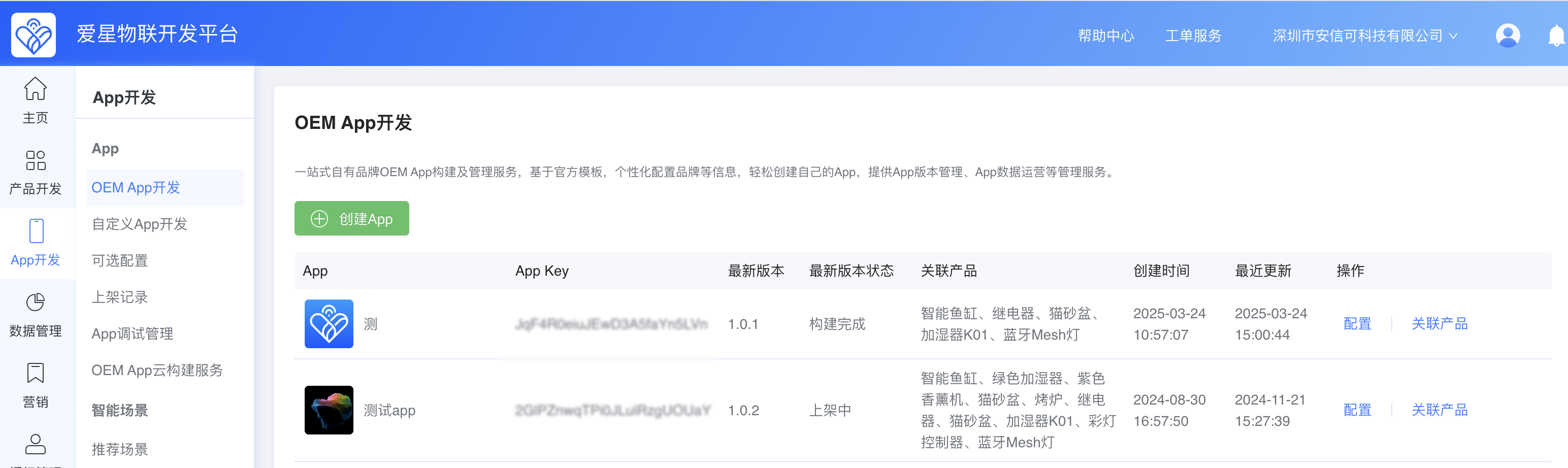Image resolution: width=1568 pixels, height=468 pixels.
Task: Click the 测试app colorful thumbnail
Action: (x=329, y=410)
